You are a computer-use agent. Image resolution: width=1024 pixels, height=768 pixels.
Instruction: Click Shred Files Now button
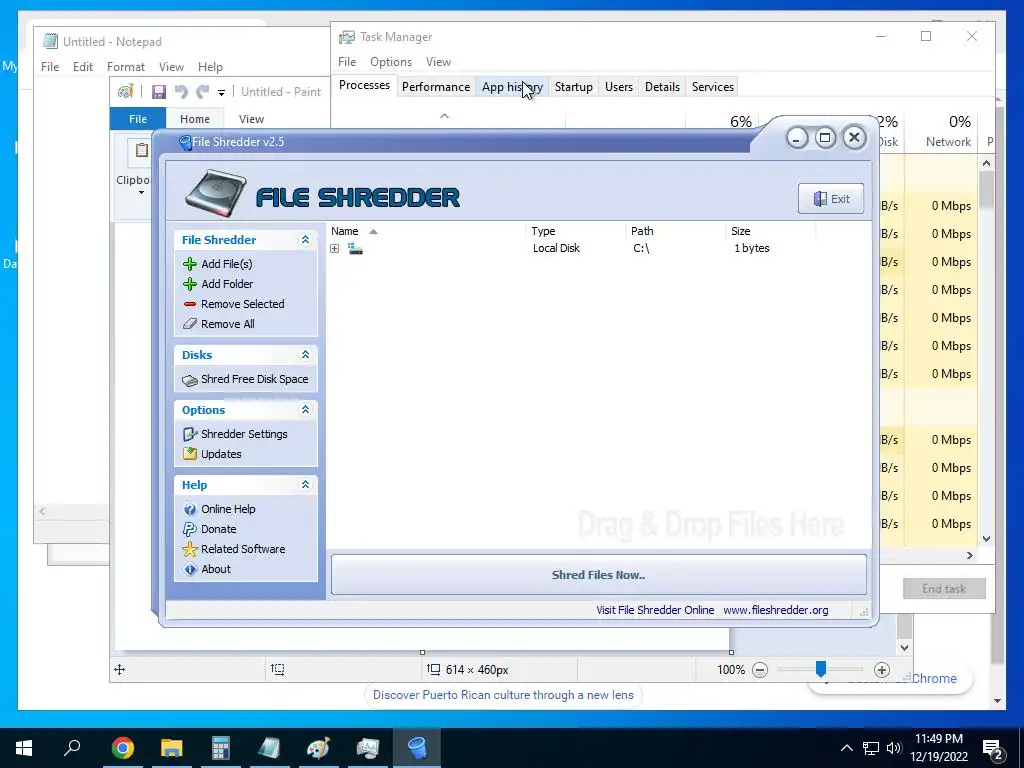point(599,575)
